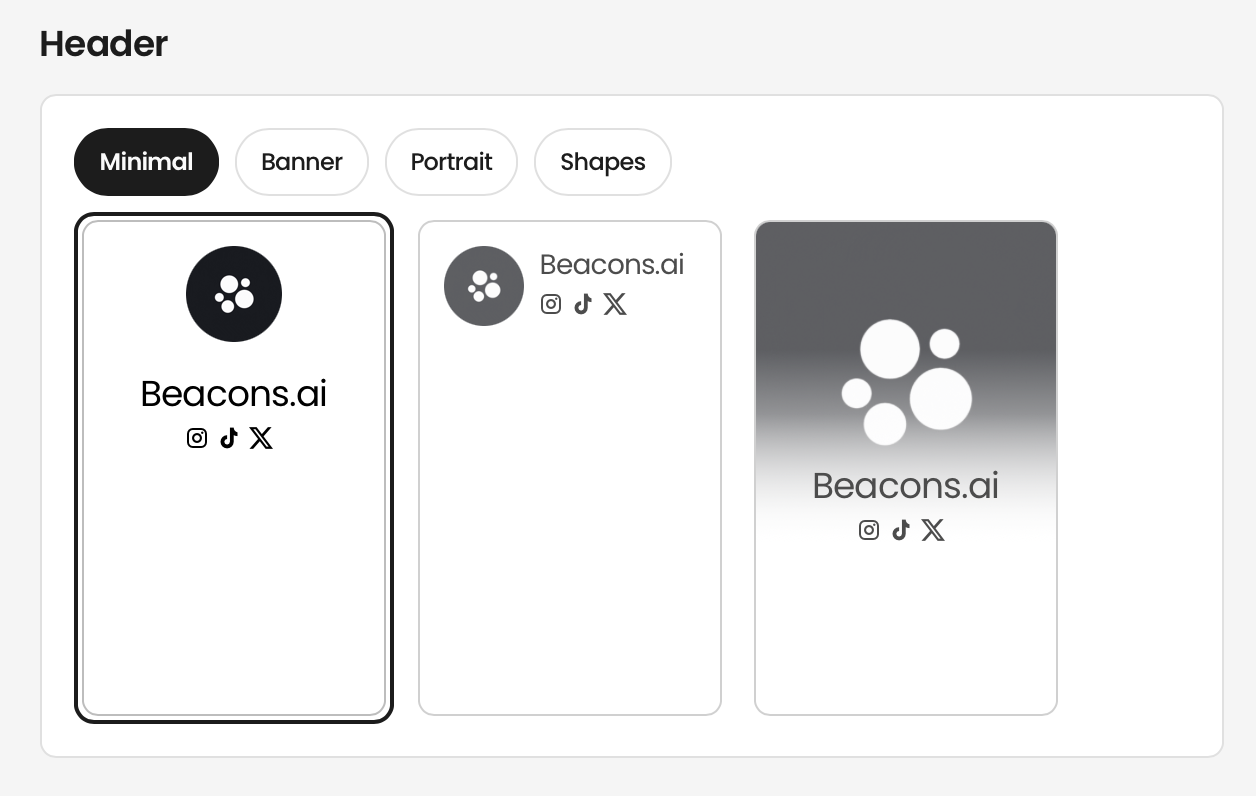Click Instagram icon in gradient layout card
The image size is (1256, 796).
(x=869, y=530)
